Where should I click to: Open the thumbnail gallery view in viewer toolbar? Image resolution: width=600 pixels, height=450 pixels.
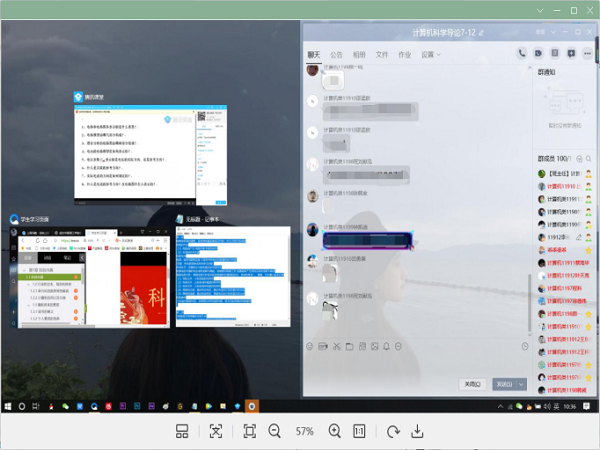[182, 431]
